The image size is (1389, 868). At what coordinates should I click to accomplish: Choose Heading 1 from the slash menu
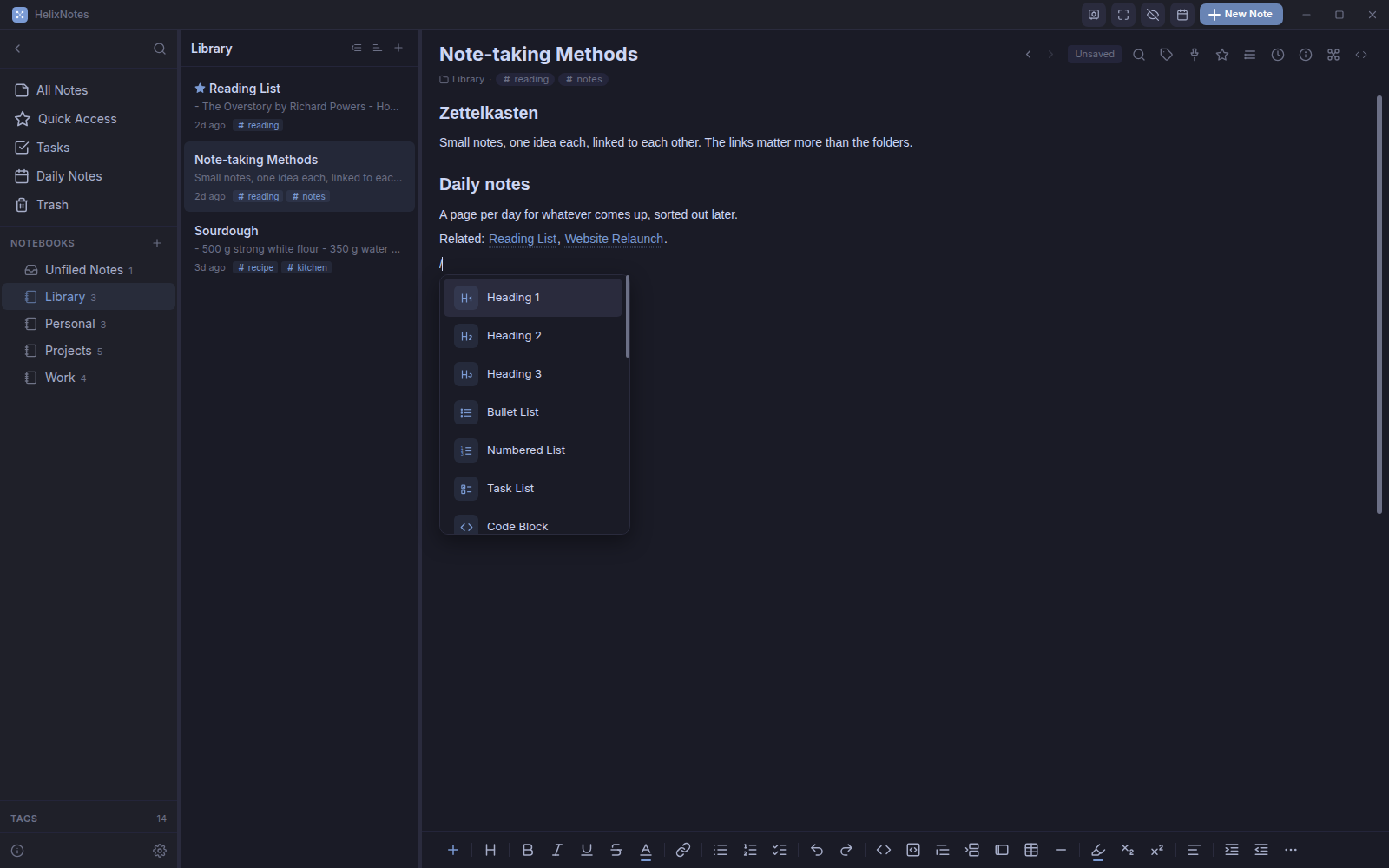[533, 298]
